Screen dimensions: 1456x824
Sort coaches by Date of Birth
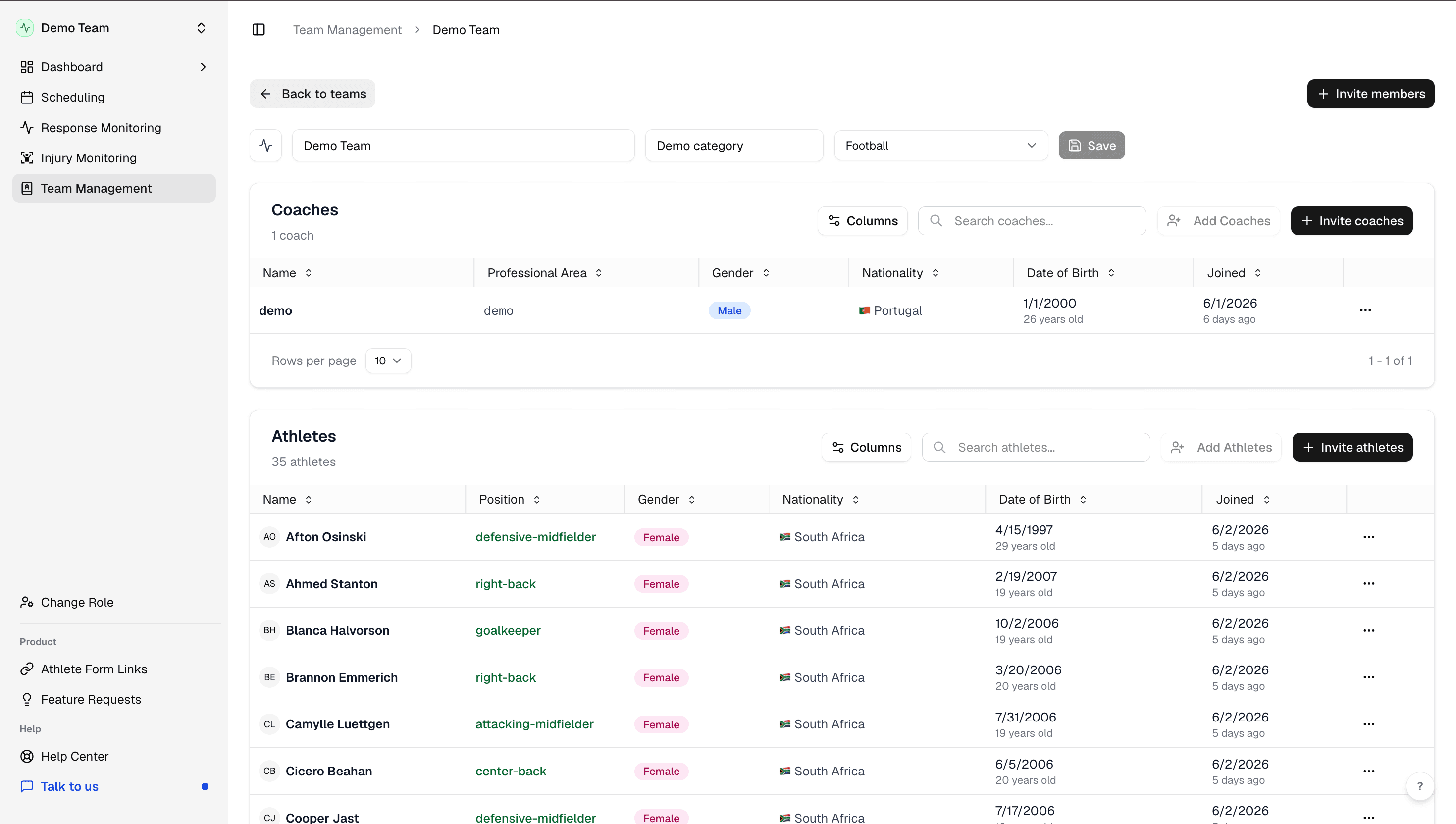[x=1071, y=273]
